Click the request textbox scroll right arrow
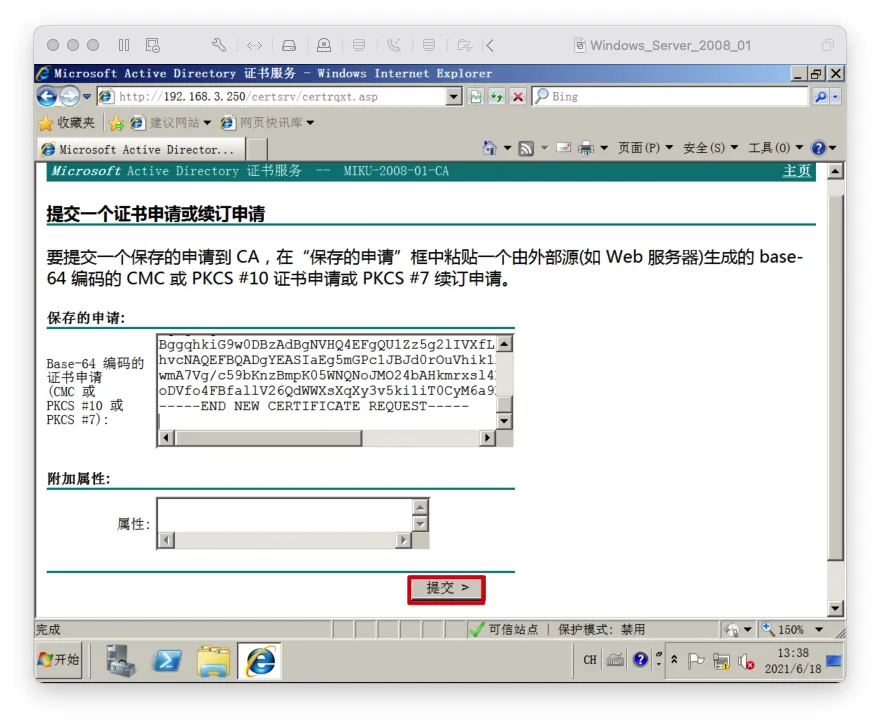This screenshot has height=725, width=880. tap(487, 438)
